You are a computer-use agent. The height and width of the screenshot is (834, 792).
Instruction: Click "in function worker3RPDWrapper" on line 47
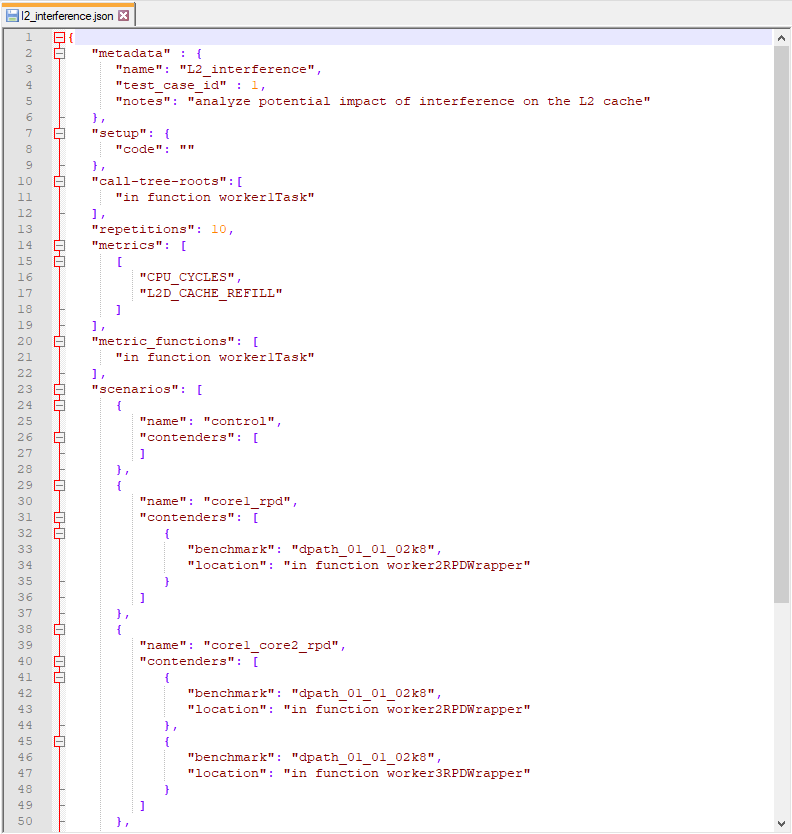tap(406, 773)
